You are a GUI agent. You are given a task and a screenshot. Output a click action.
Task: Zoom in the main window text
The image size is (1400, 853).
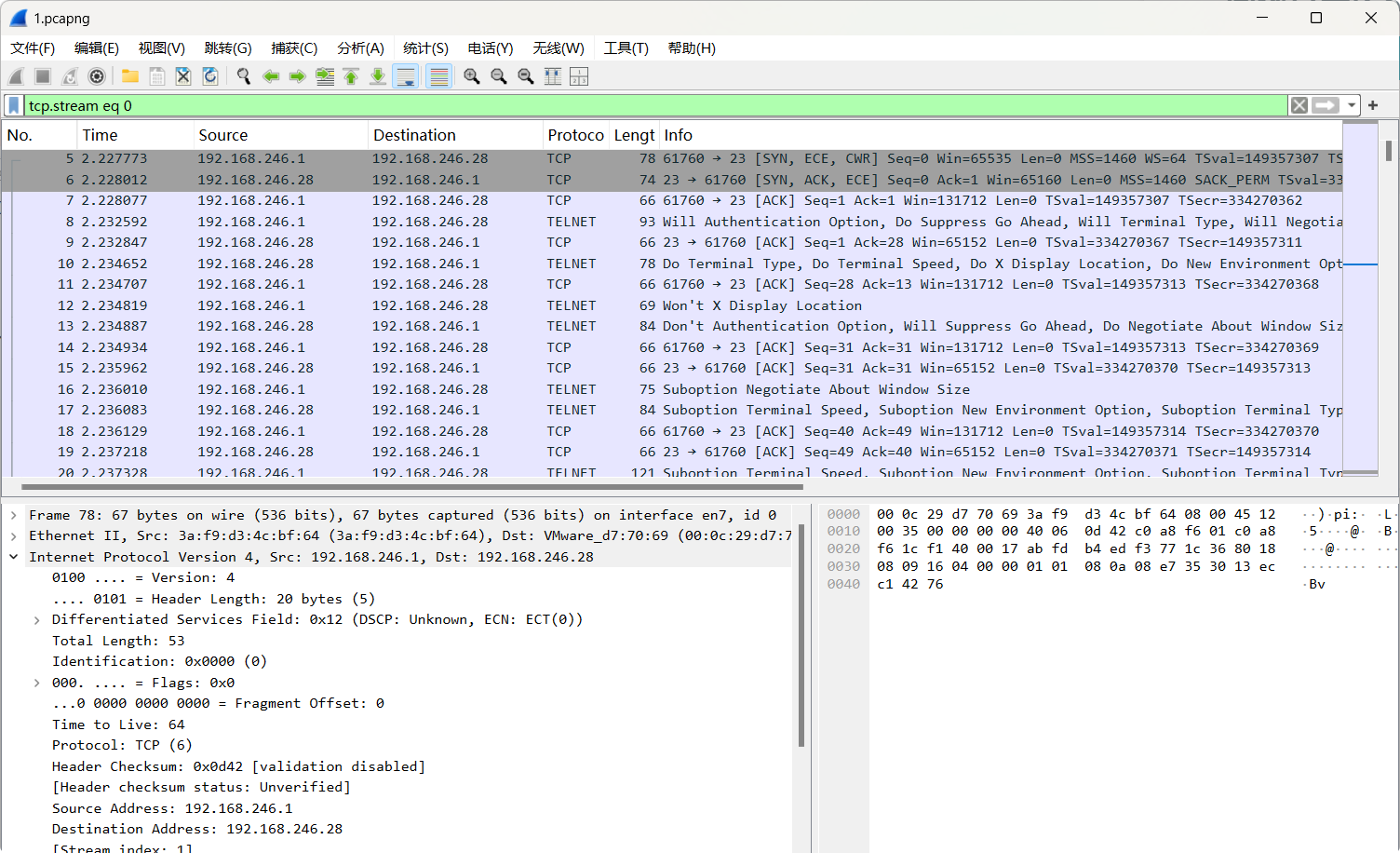[x=472, y=76]
